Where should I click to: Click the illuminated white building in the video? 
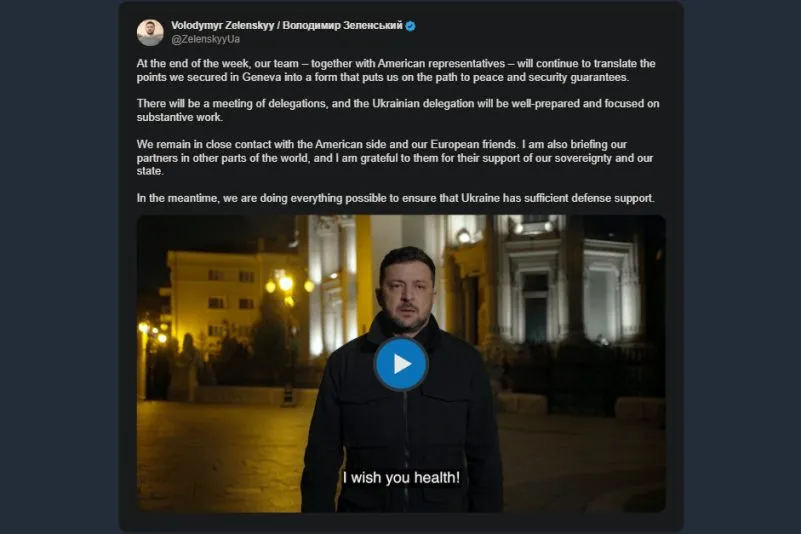pos(567,284)
